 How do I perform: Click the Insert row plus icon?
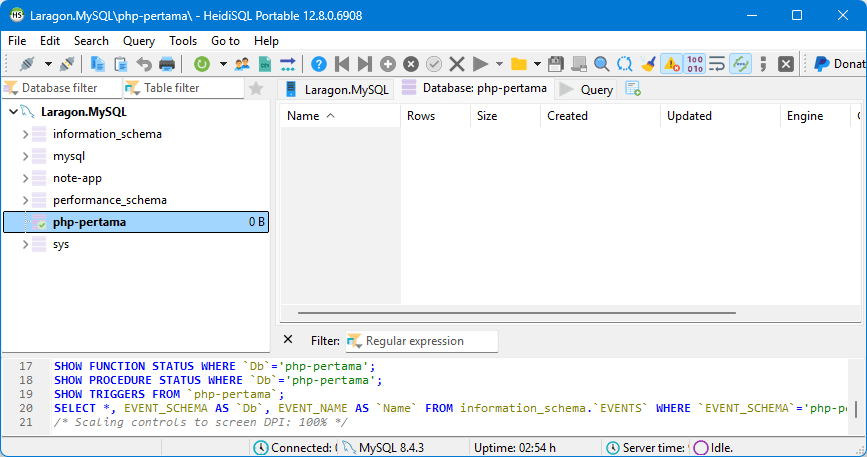click(388, 64)
